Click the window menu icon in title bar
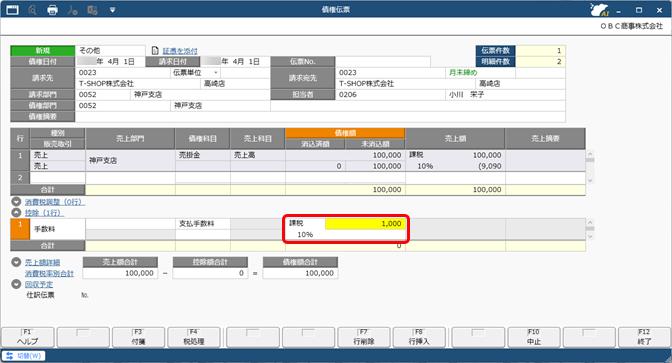This screenshot has height=363, width=672. coord(12,9)
